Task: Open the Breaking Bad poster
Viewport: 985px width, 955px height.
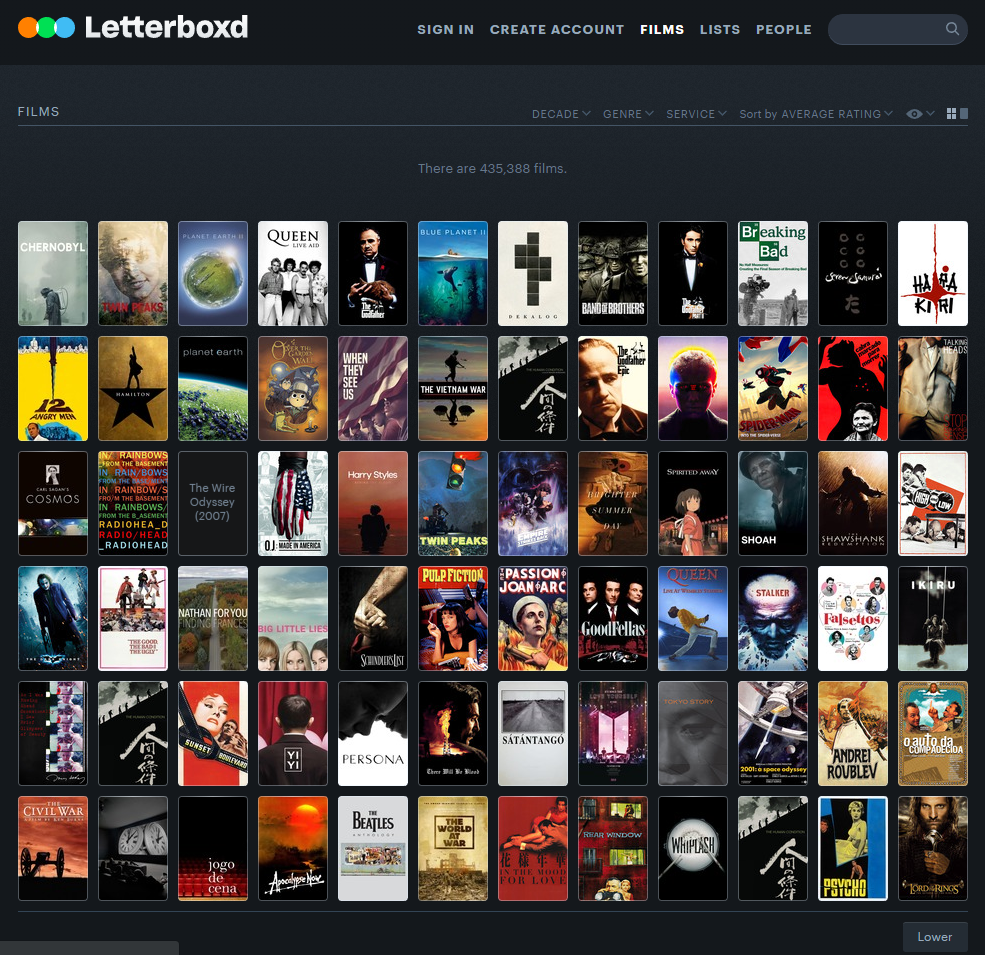Action: click(x=773, y=273)
